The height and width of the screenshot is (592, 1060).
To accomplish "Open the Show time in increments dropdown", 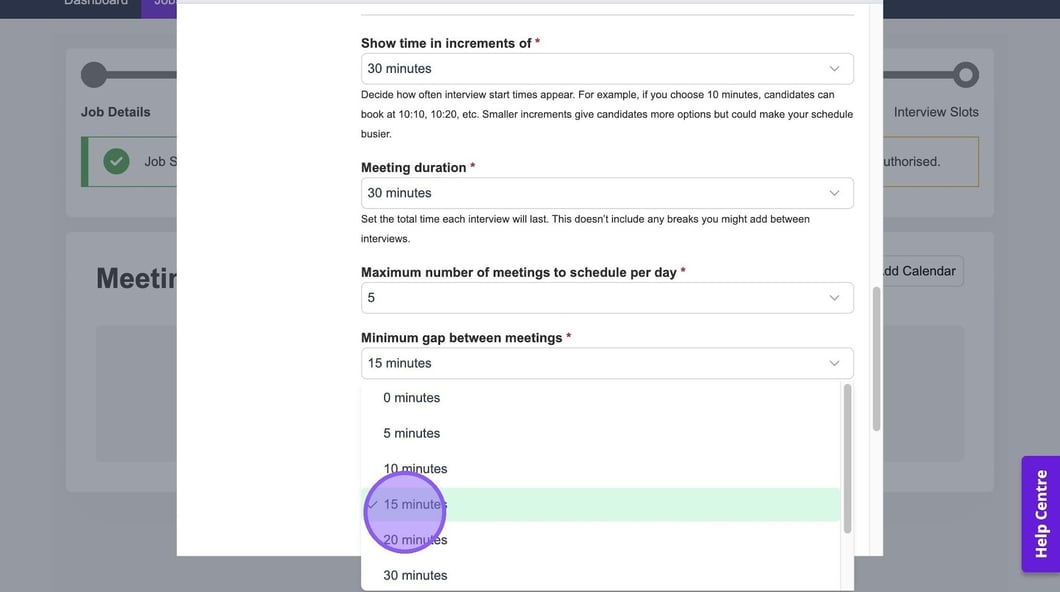I will coord(607,69).
